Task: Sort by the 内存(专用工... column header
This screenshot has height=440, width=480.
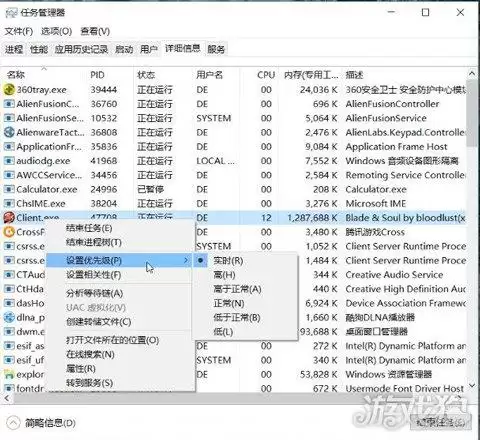Action: (311, 75)
